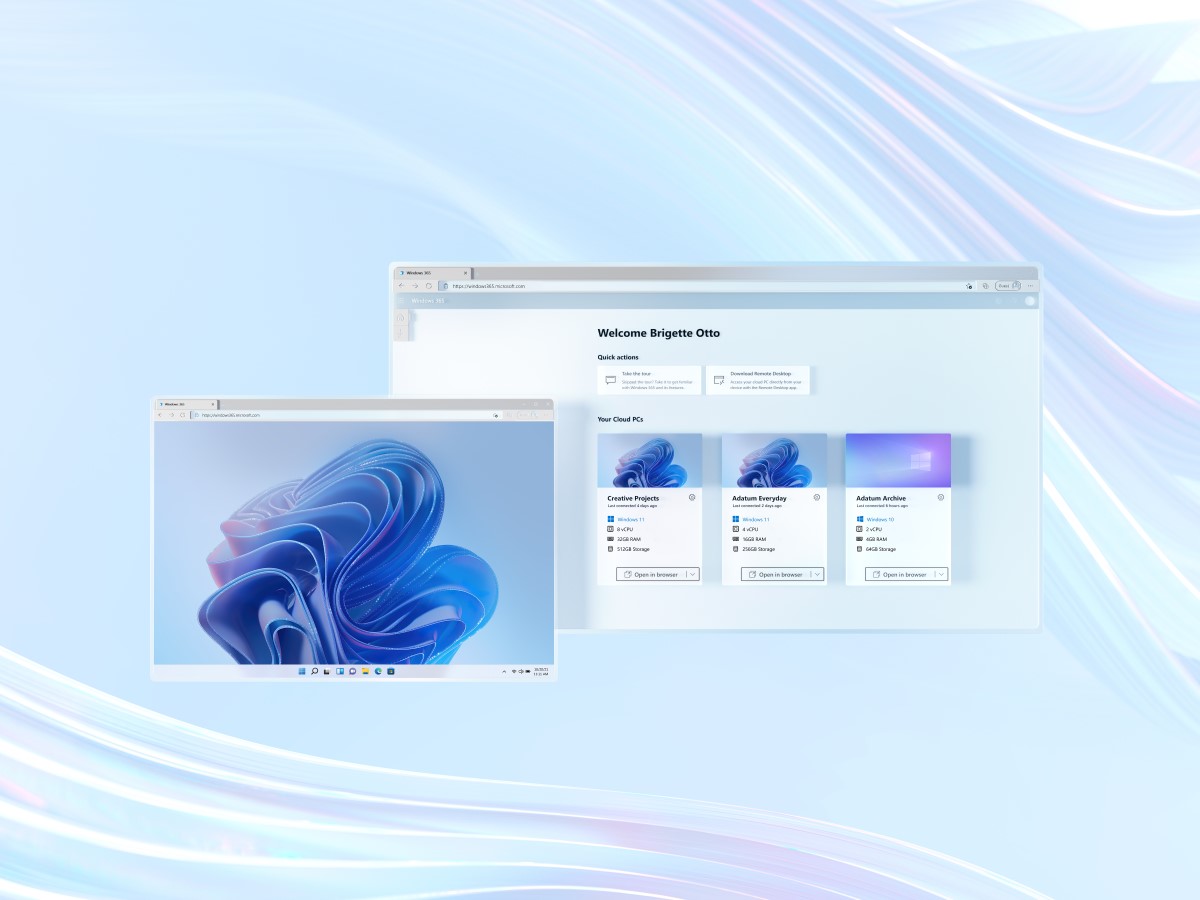Screen dimensions: 1200x900
Task: Launch Microsoft Store from the Cloud PC taskbar
Action: pyautogui.click(x=390, y=671)
